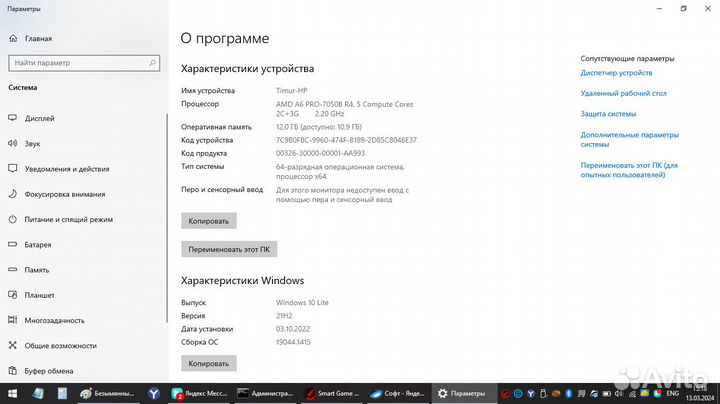Open the Буфер обмена section
This screenshot has height=404, width=720.
click(41, 370)
